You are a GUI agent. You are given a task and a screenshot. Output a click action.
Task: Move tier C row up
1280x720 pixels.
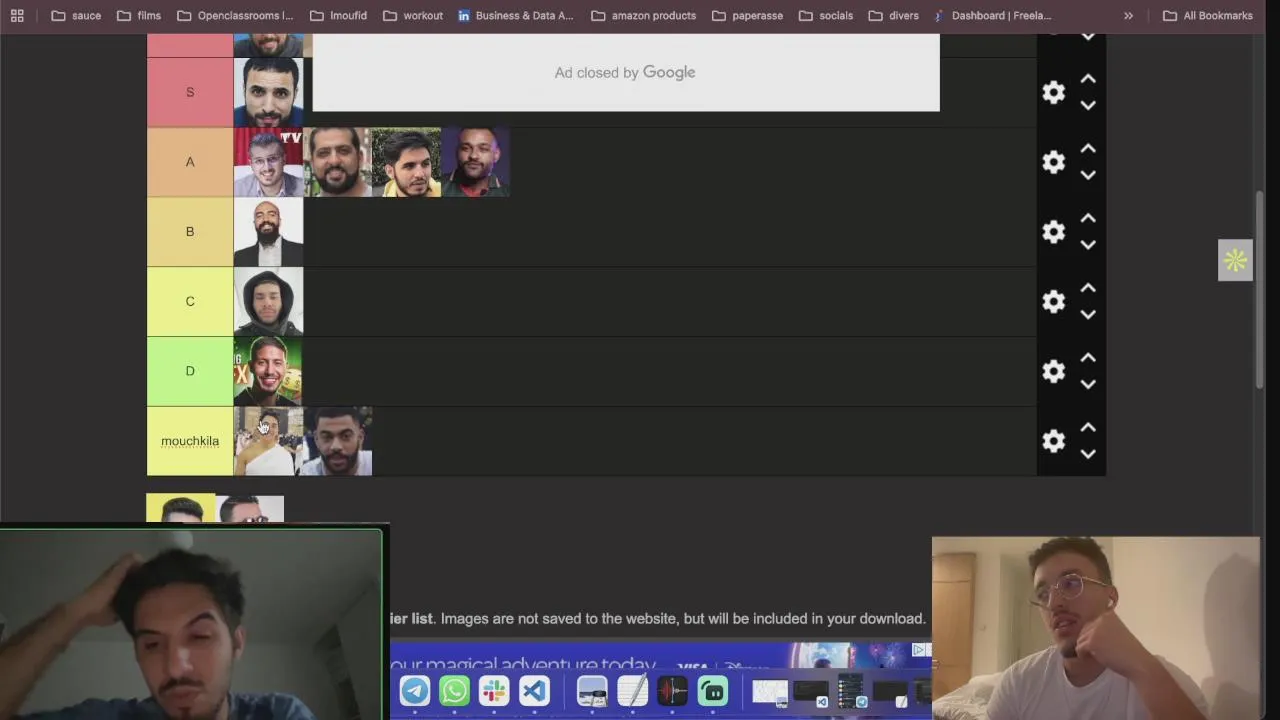[1088, 289]
